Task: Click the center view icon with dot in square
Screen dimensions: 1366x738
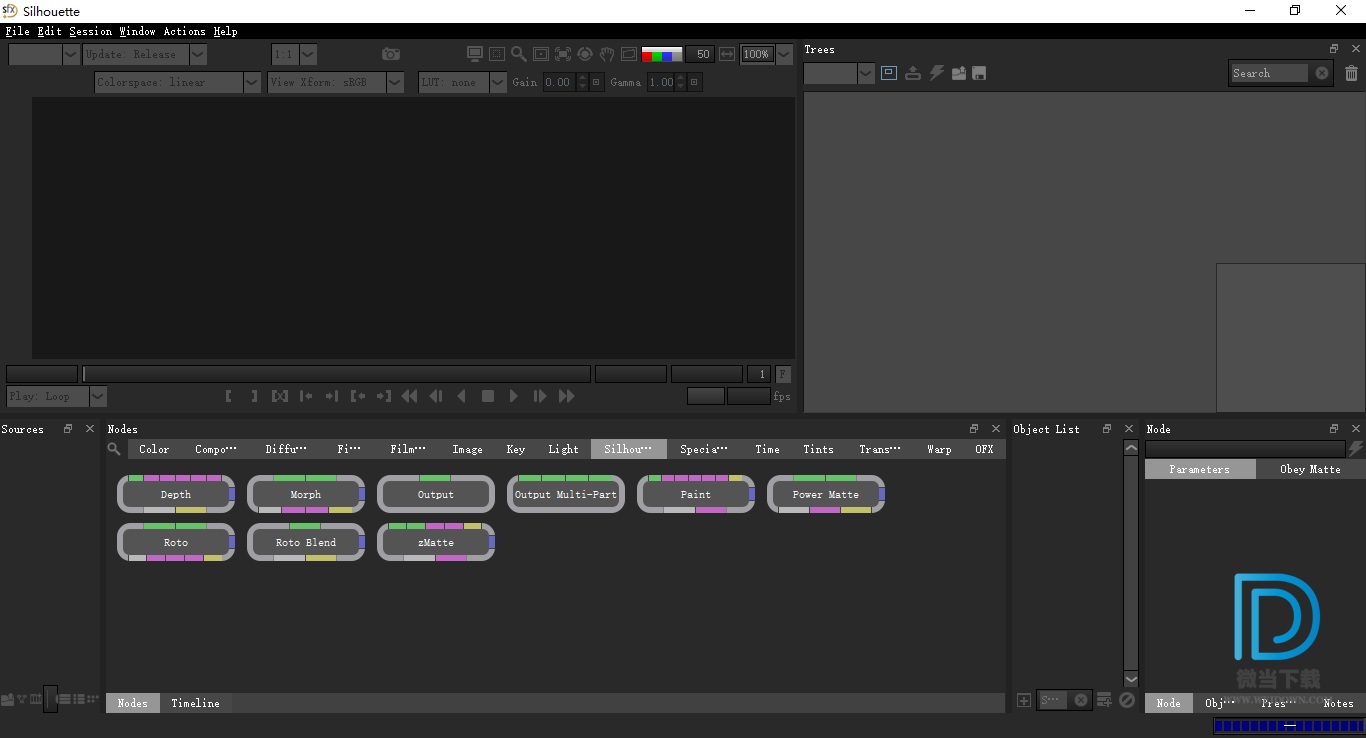Action: point(541,54)
